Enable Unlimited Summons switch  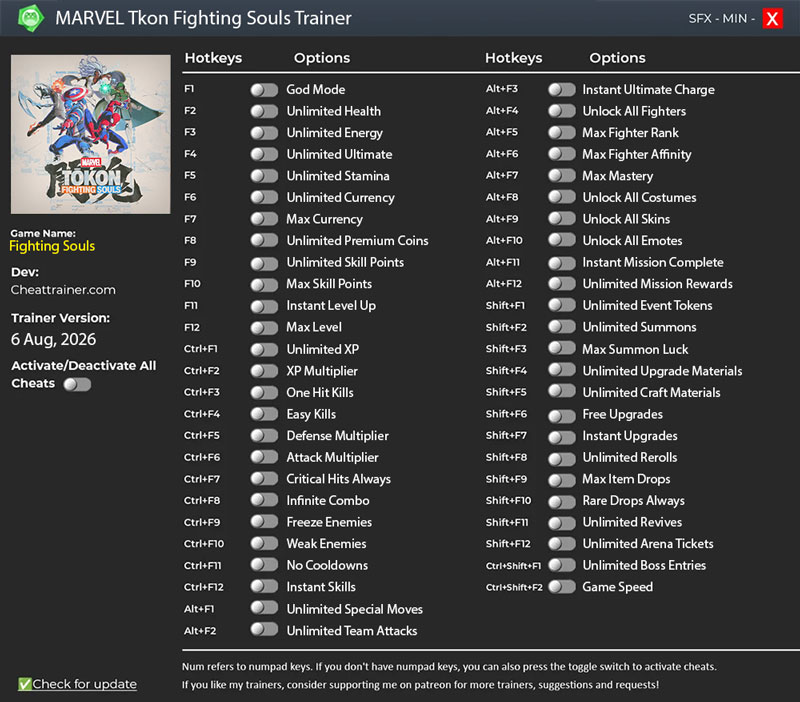(x=562, y=327)
